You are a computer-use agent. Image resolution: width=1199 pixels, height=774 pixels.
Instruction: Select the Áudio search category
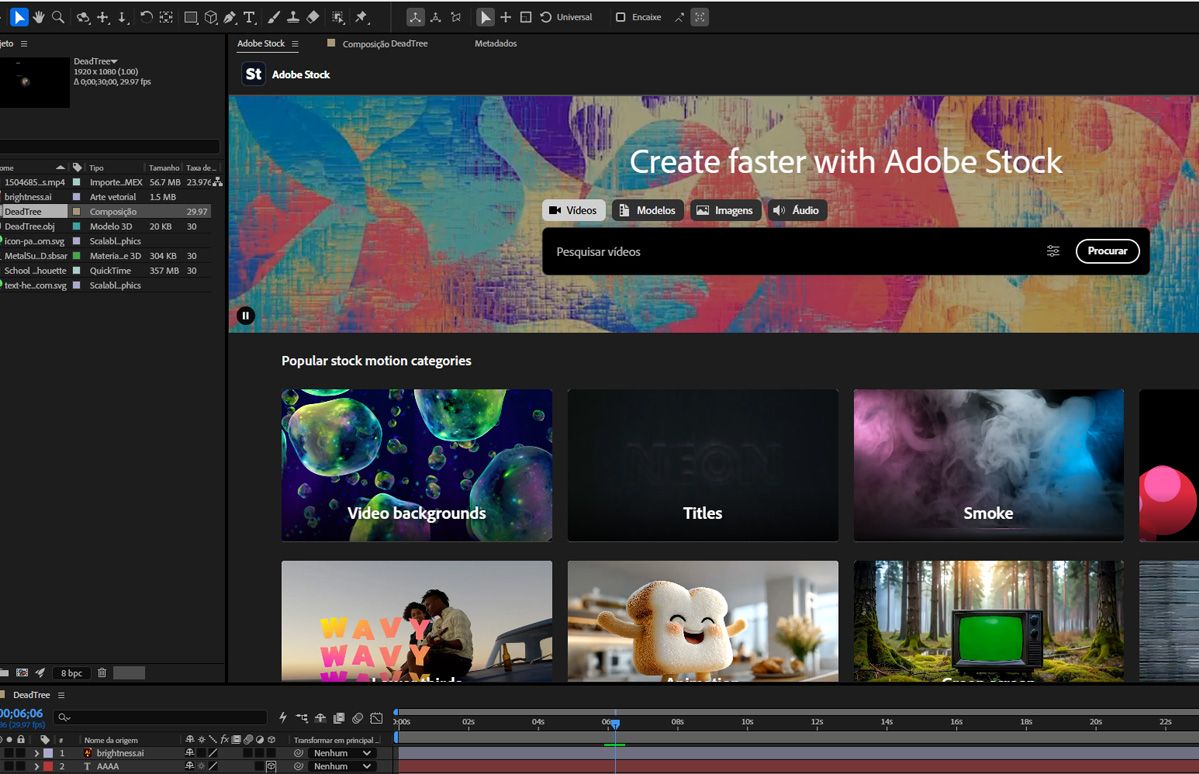796,210
